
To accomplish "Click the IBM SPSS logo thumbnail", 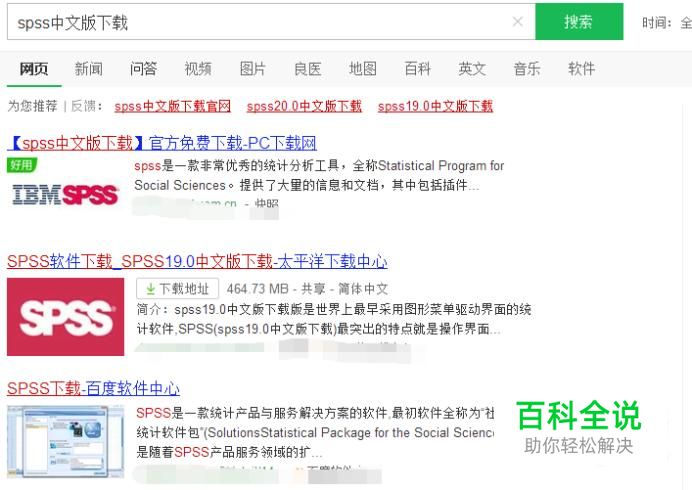I will [x=65, y=195].
